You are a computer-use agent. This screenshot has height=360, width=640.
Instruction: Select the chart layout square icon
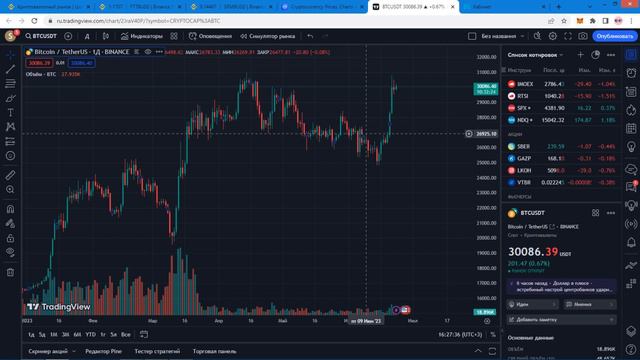(472, 36)
